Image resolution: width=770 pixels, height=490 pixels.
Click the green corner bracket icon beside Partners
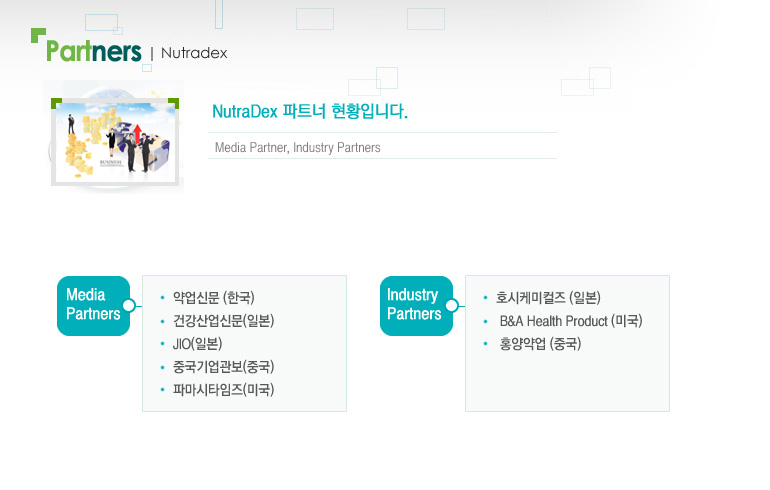tap(38, 35)
